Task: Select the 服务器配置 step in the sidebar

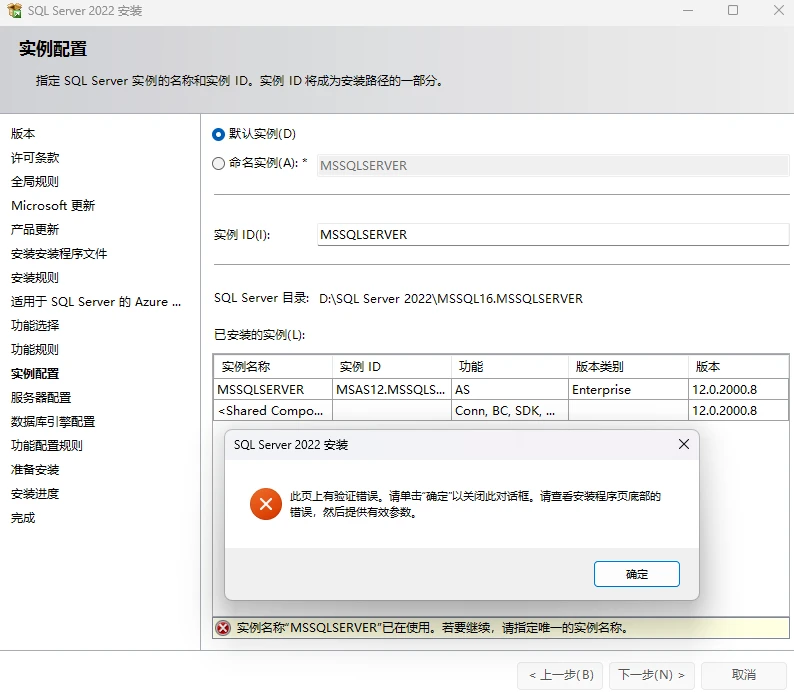Action: pyautogui.click(x=41, y=398)
